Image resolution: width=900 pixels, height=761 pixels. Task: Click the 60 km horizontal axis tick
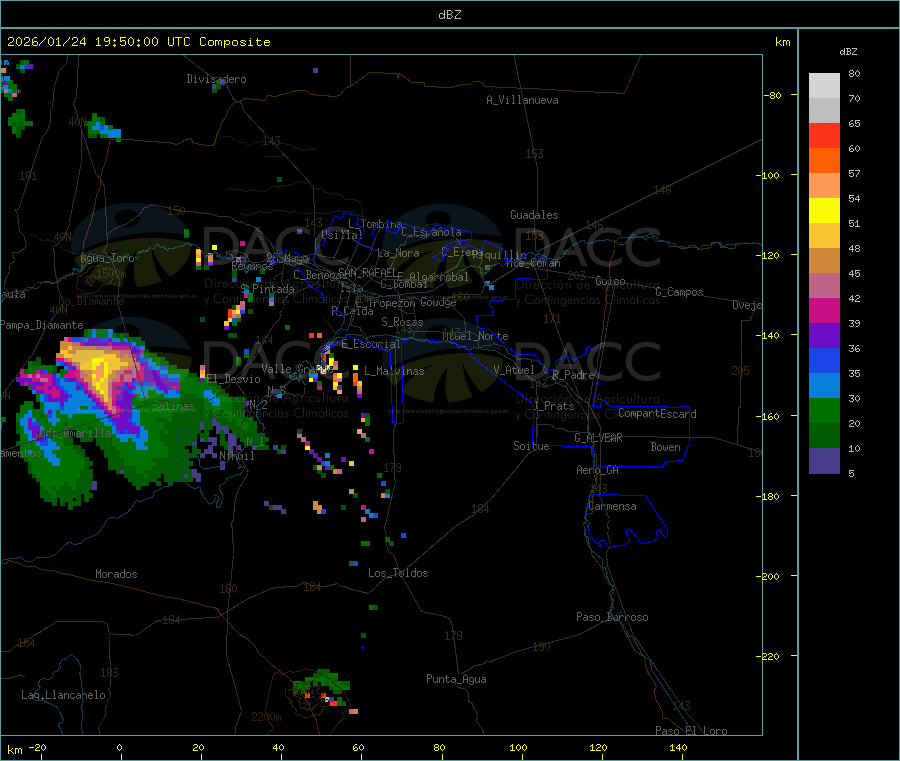pos(358,748)
